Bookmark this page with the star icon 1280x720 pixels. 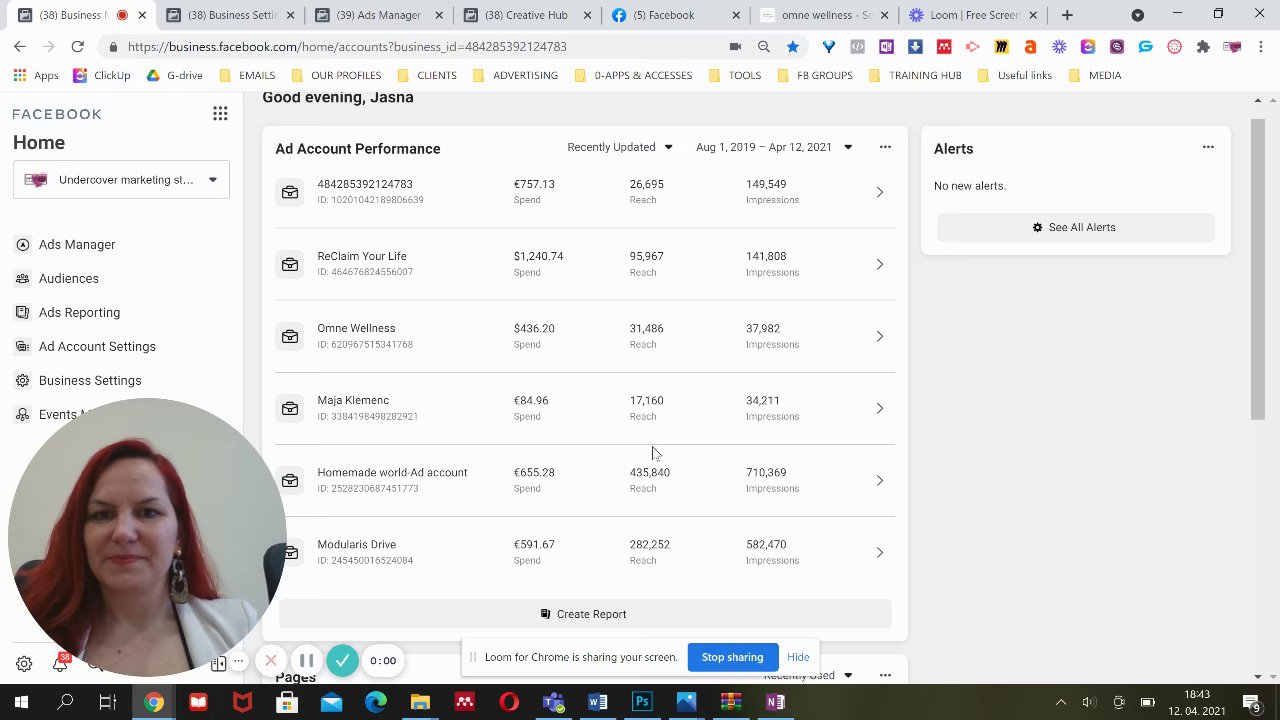click(792, 47)
